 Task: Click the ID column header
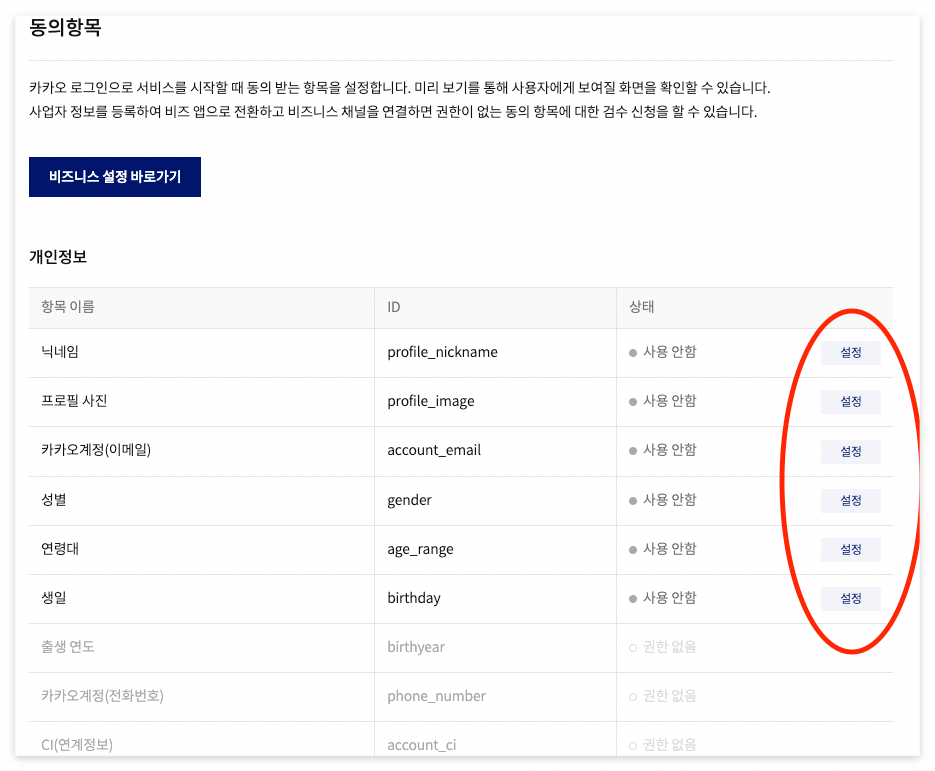tap(394, 307)
